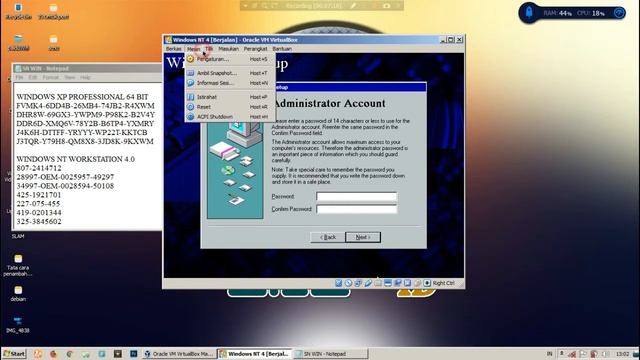
Task: Click the optical drive status icon
Action: 348,283
